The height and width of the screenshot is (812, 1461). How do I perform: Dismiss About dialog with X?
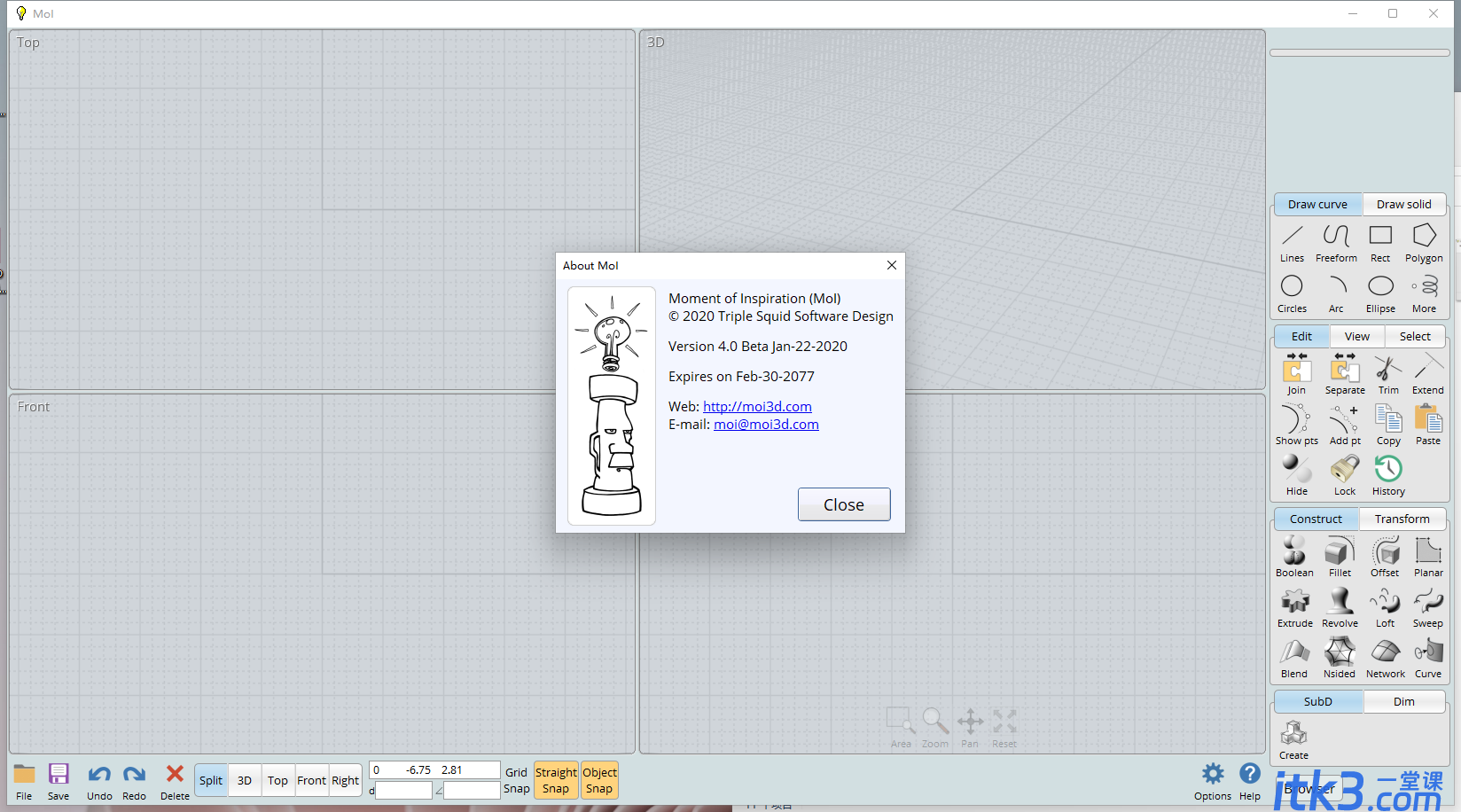892,265
